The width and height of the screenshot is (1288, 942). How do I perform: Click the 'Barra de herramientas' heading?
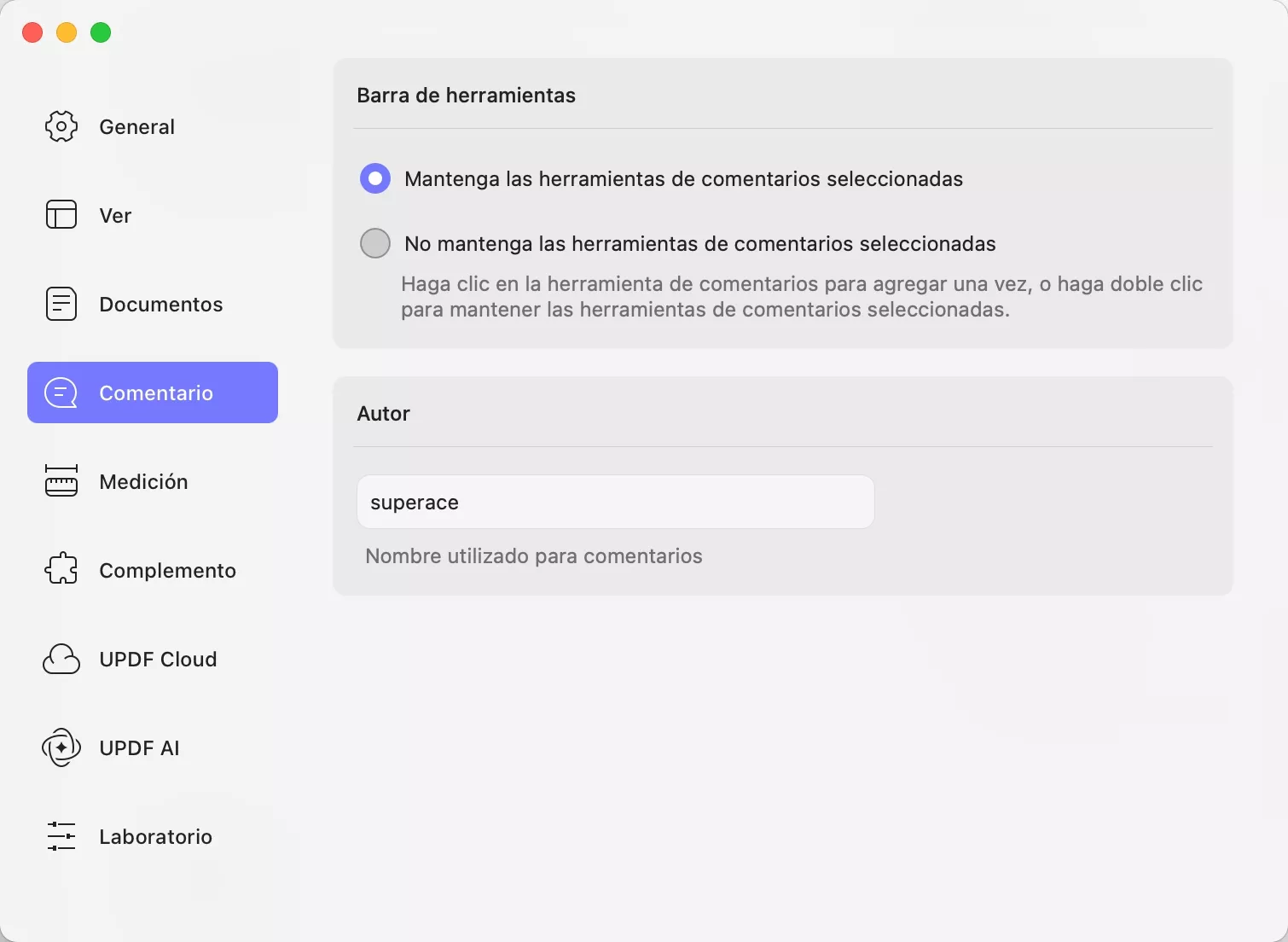click(x=467, y=96)
